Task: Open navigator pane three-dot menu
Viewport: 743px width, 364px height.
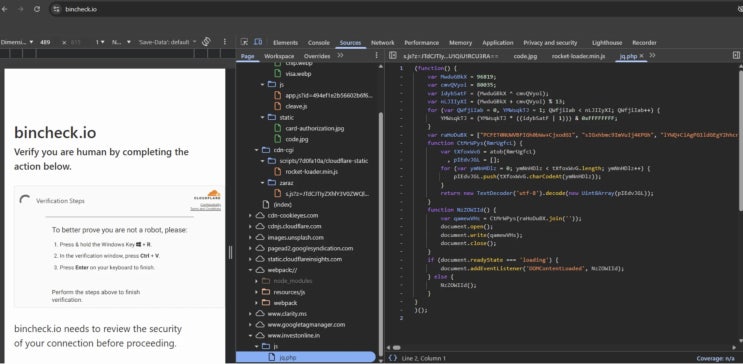Action: pos(377,55)
